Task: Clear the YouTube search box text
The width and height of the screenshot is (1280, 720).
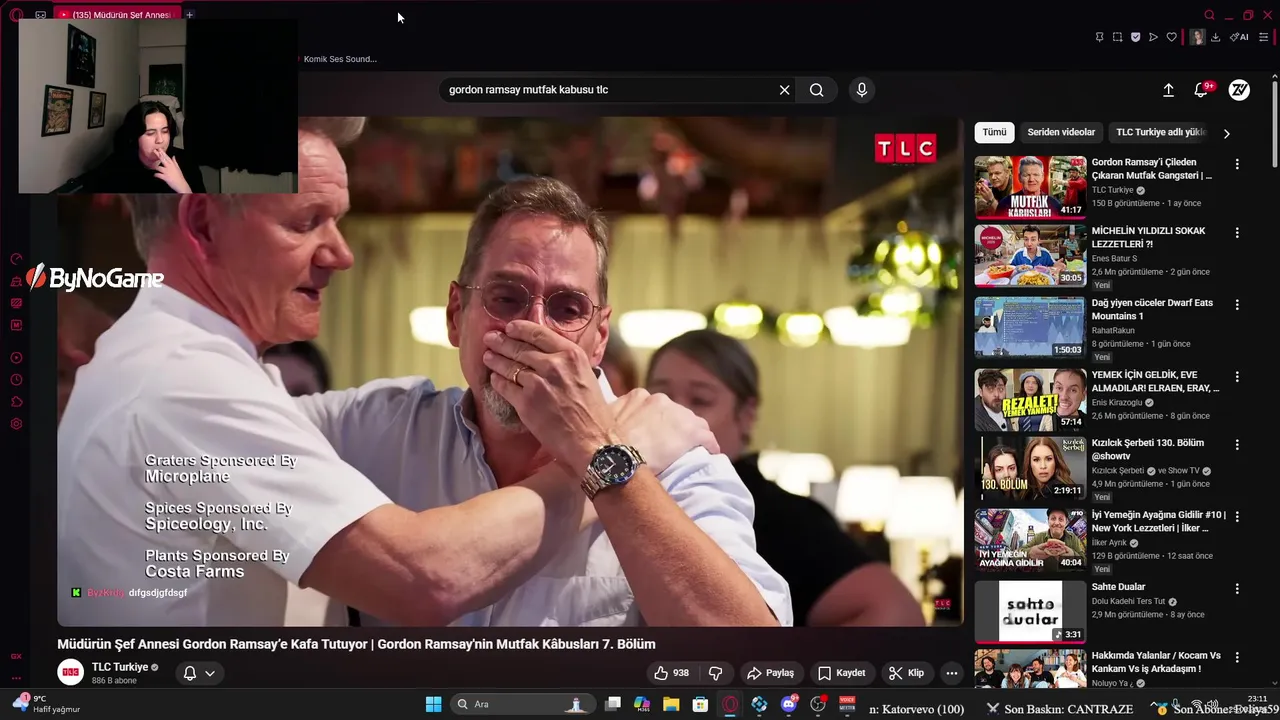Action: (x=785, y=90)
